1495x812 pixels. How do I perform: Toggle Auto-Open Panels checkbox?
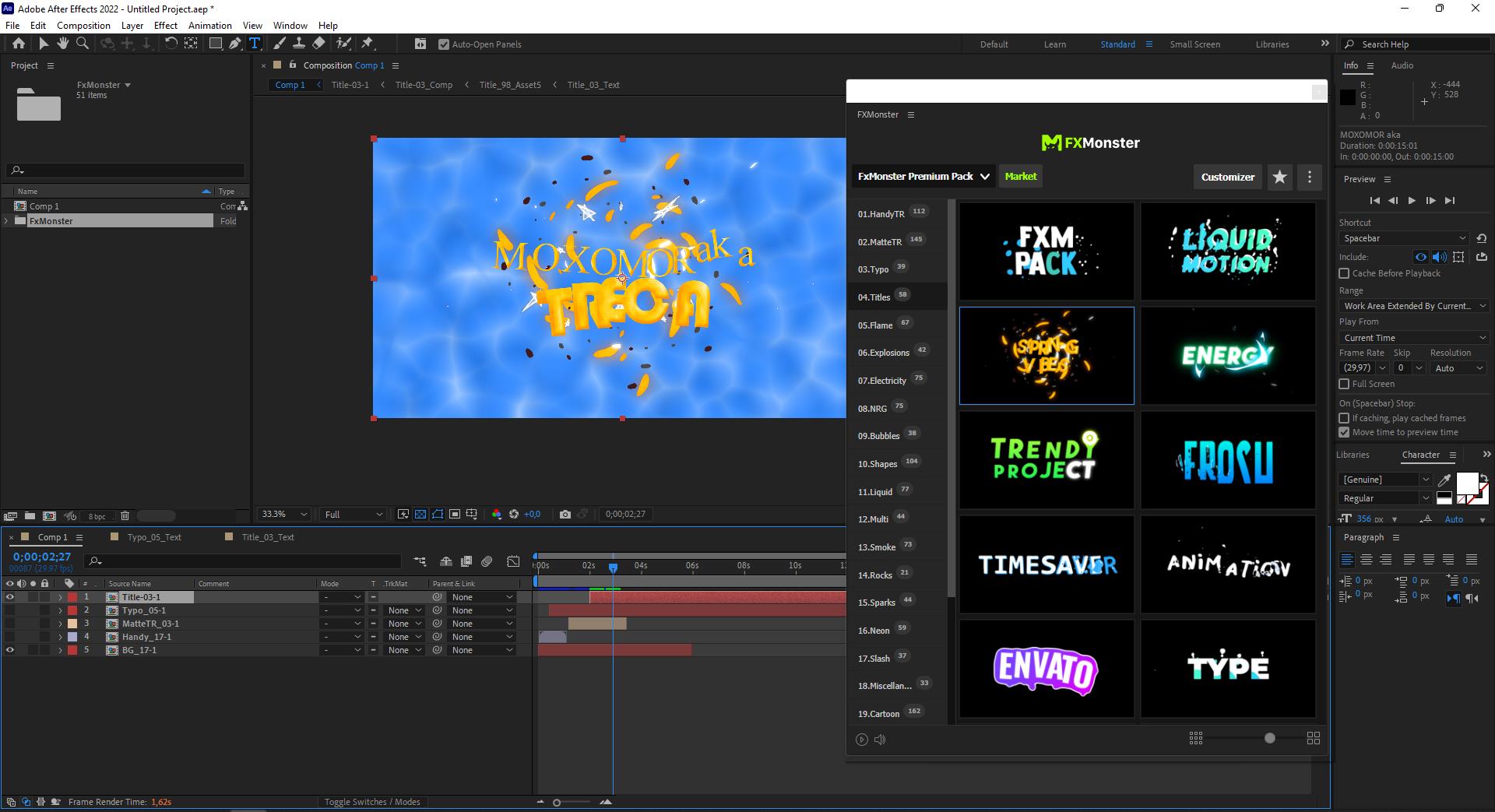coord(444,44)
